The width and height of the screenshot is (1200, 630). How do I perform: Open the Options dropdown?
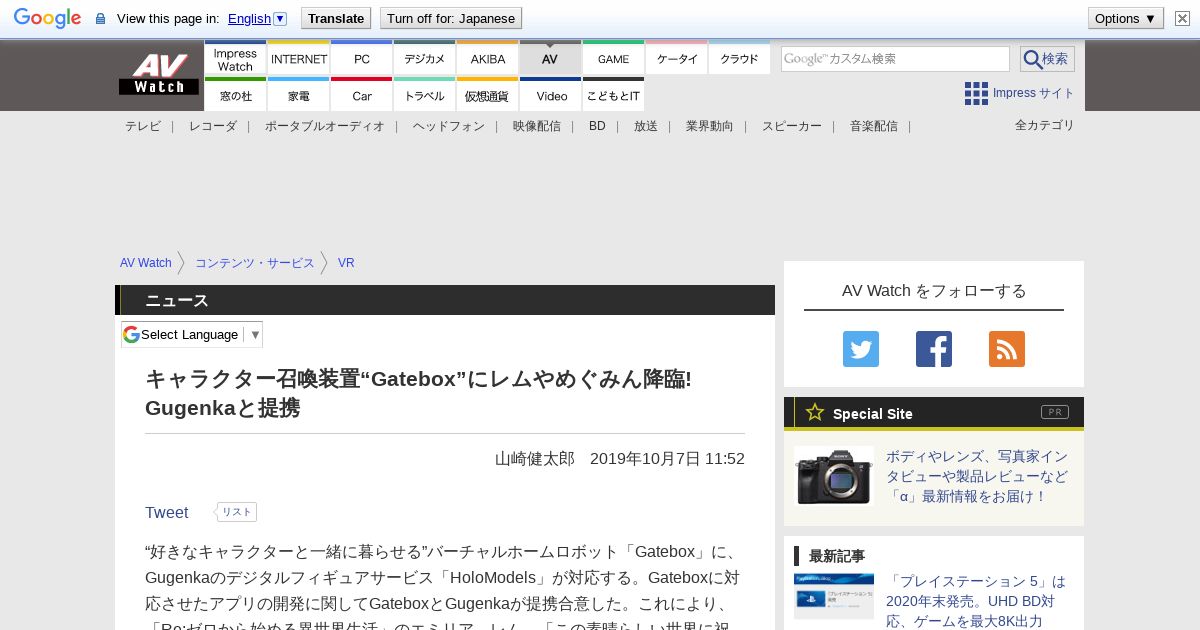click(1126, 18)
